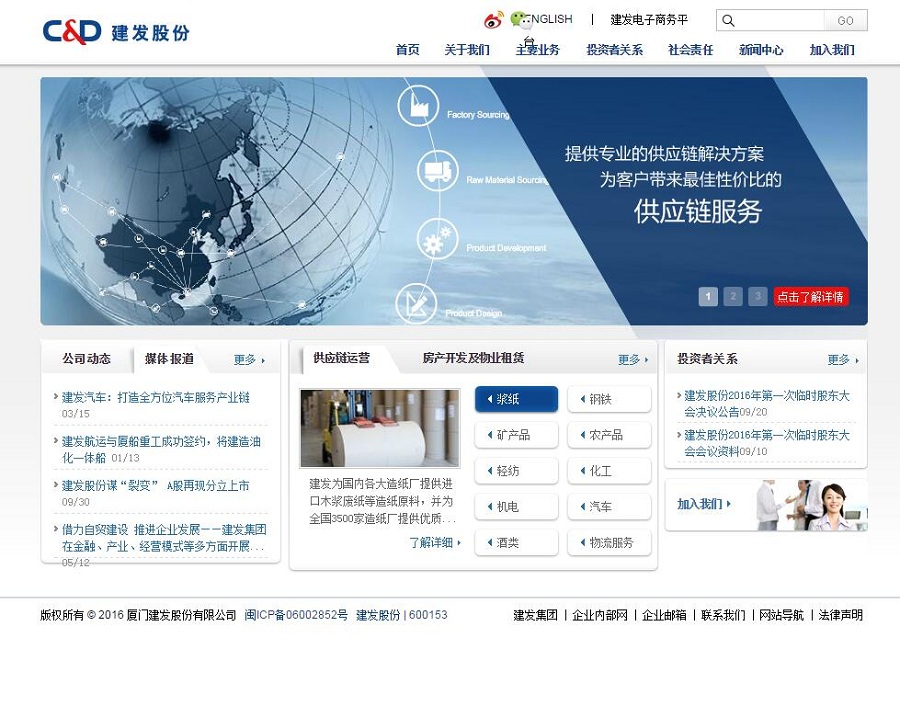Screen dimensions: 900x706
Task: Open 企业邮箱 footer link
Action: [664, 615]
